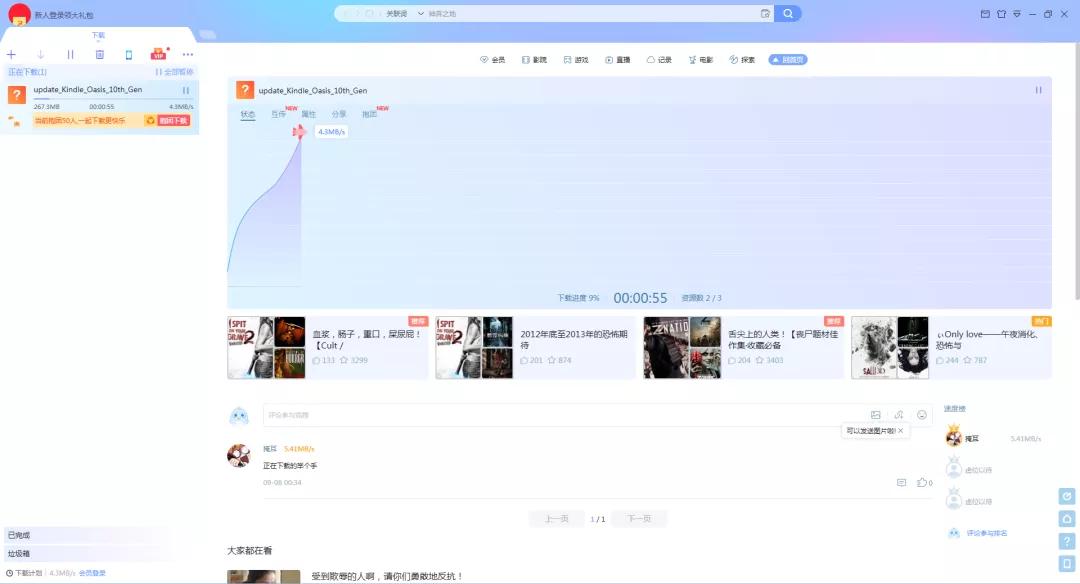Pause selected tasks from the left toolbar

(x=70, y=54)
